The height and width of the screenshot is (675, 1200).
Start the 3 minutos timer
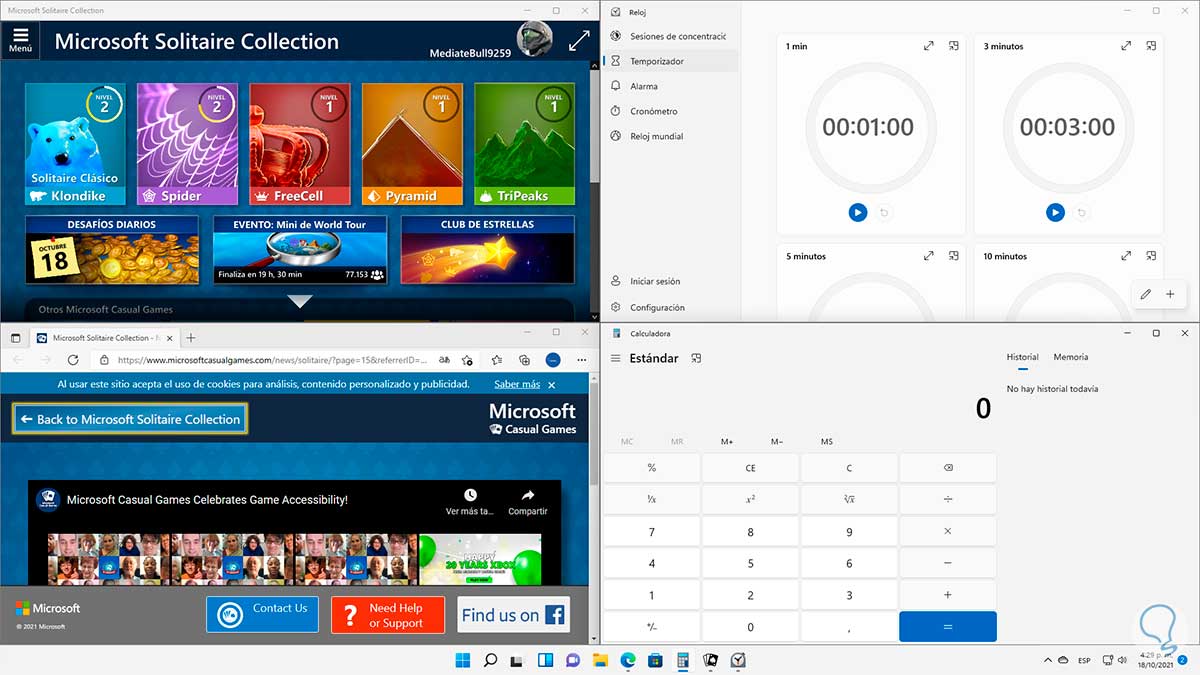tap(1055, 212)
